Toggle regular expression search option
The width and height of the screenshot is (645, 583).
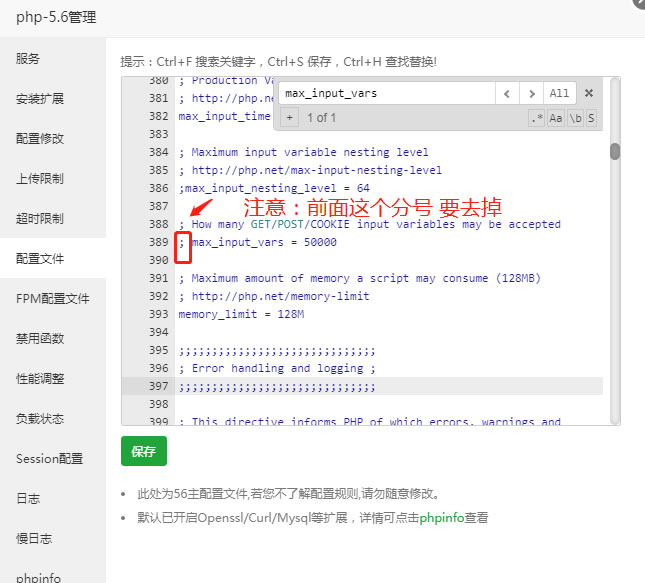[x=537, y=118]
